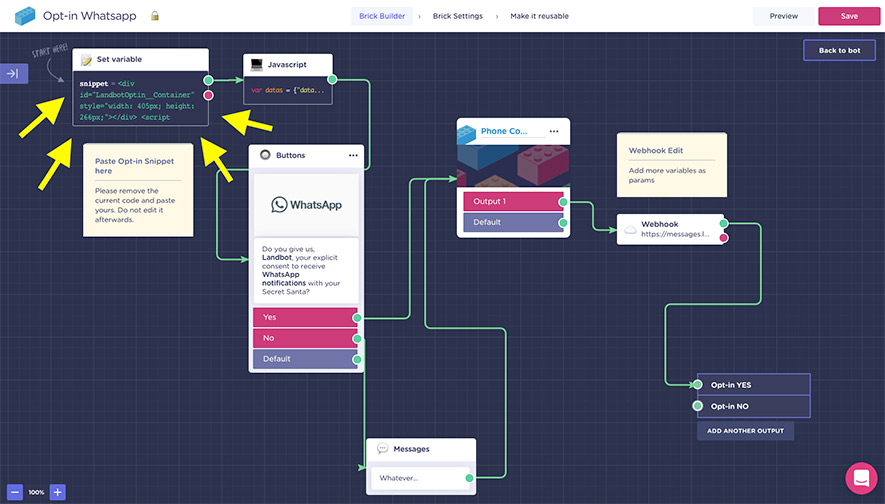Click the Preview button
The width and height of the screenshot is (885, 504).
pos(784,16)
